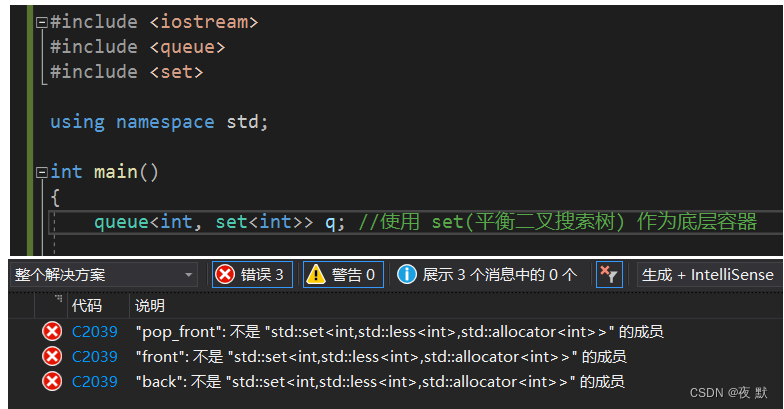
Task: Toggle the 展示 3 个消息中的 0 个 filter
Action: tap(488, 274)
